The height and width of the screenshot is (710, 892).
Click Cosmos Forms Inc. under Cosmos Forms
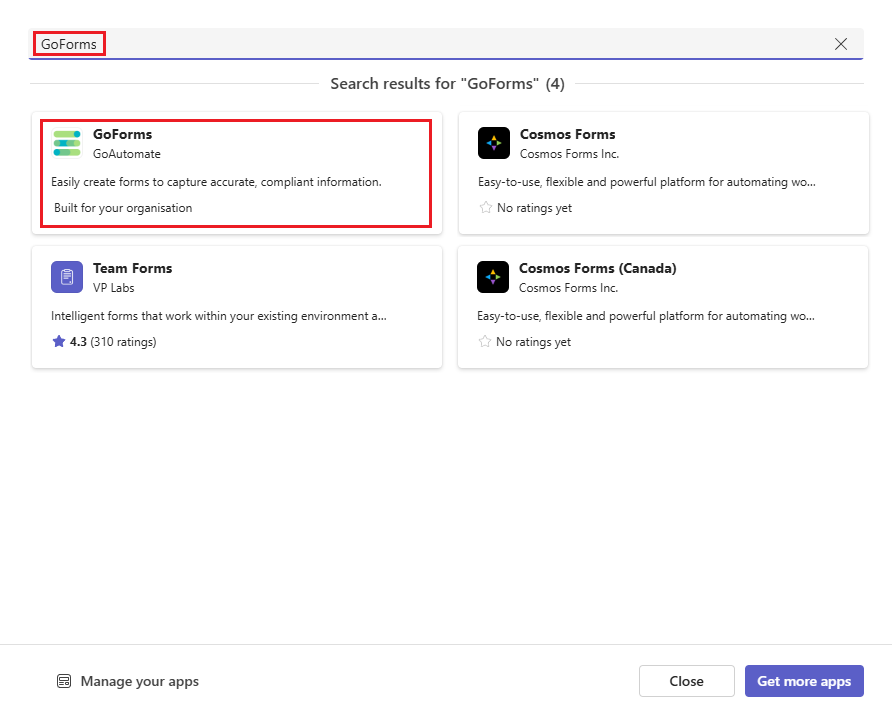[569, 154]
